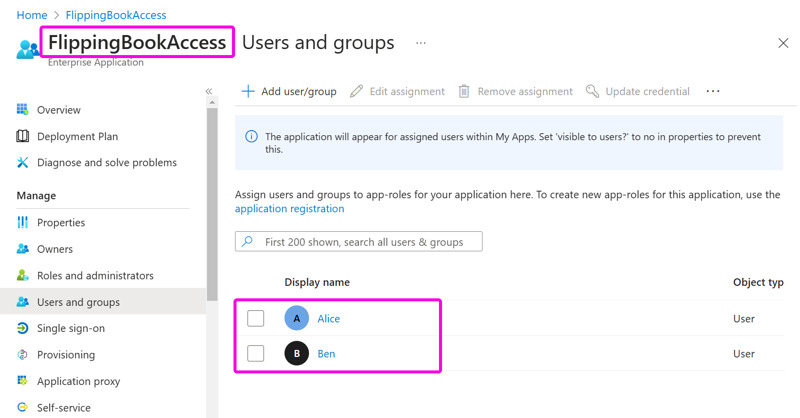Click the plus icon for Add user/group
This screenshot has height=418, width=800.
[248, 91]
